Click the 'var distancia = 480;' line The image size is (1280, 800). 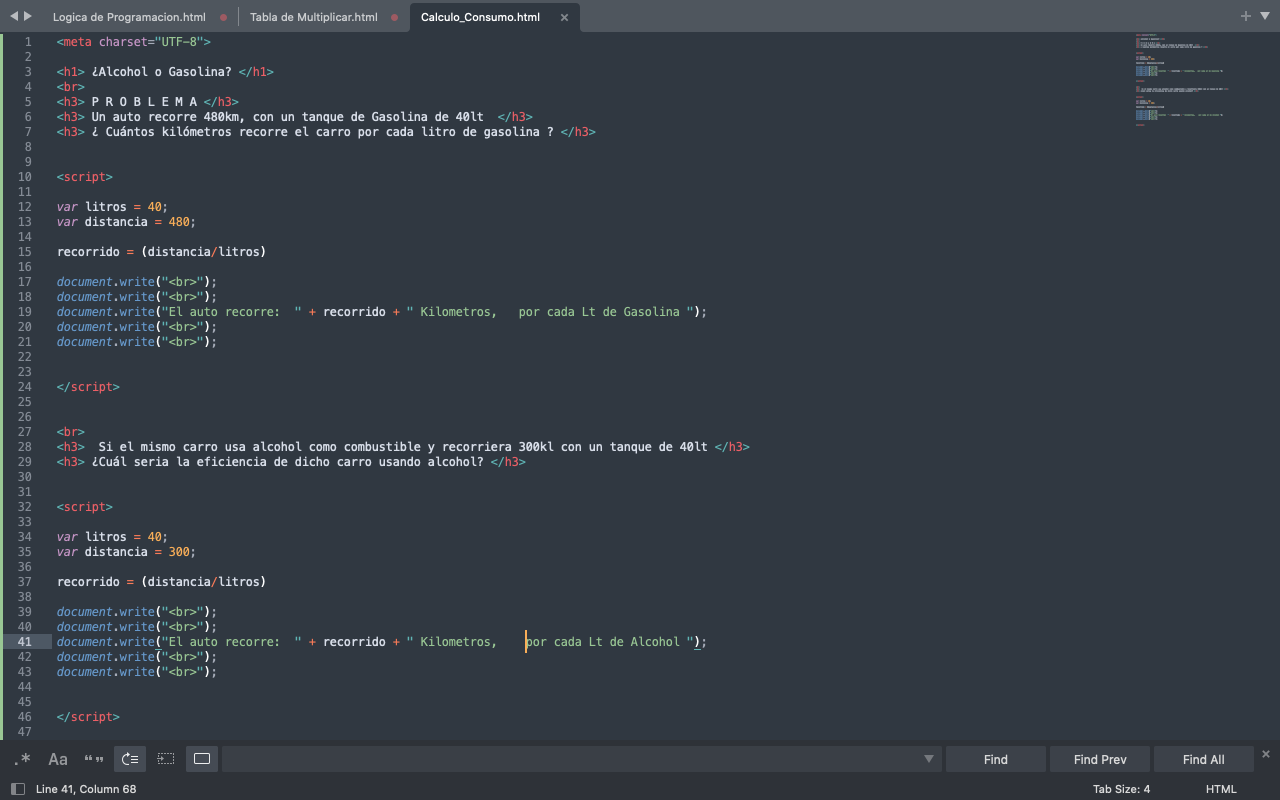coord(127,222)
